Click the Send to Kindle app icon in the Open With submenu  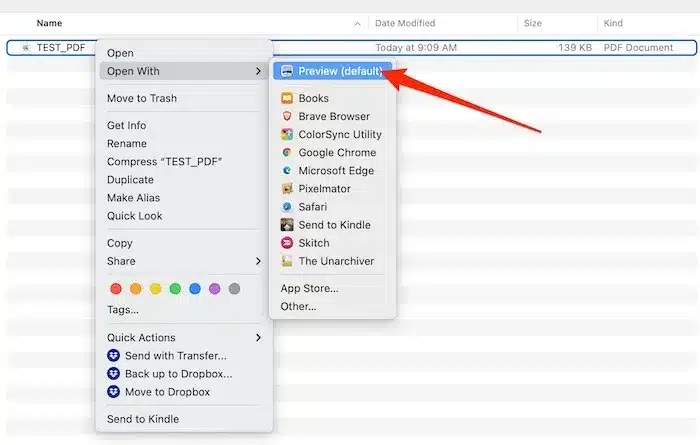click(x=287, y=225)
